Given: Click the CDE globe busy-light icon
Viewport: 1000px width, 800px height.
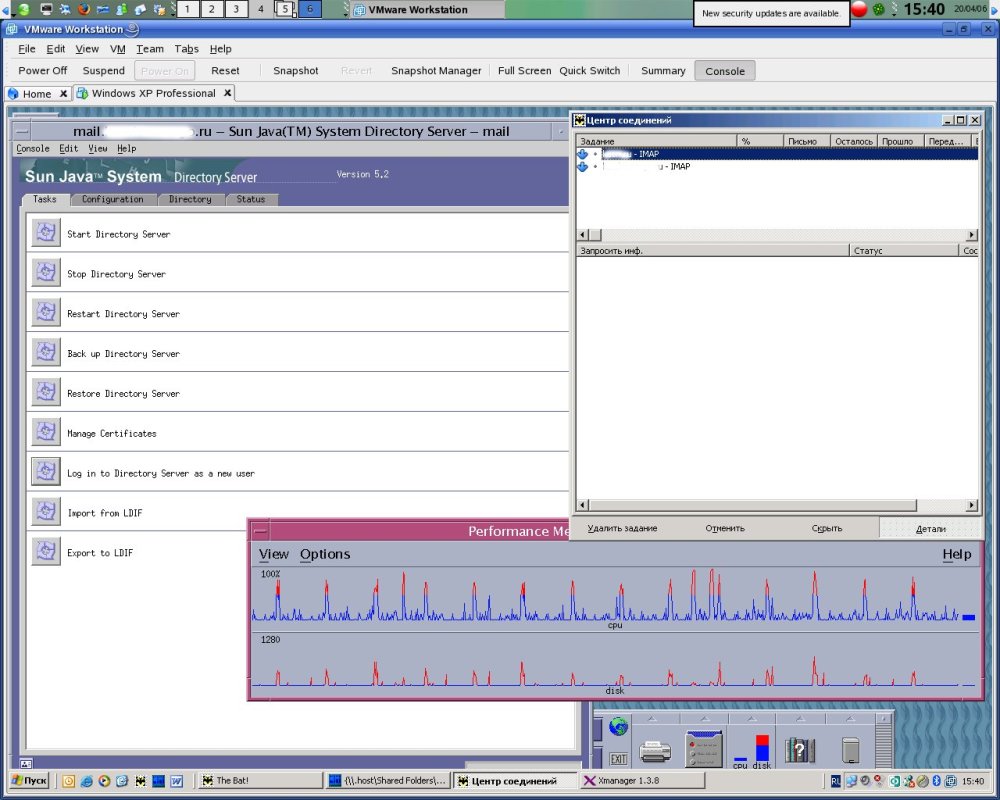Looking at the screenshot, I should pyautogui.click(x=618, y=727).
